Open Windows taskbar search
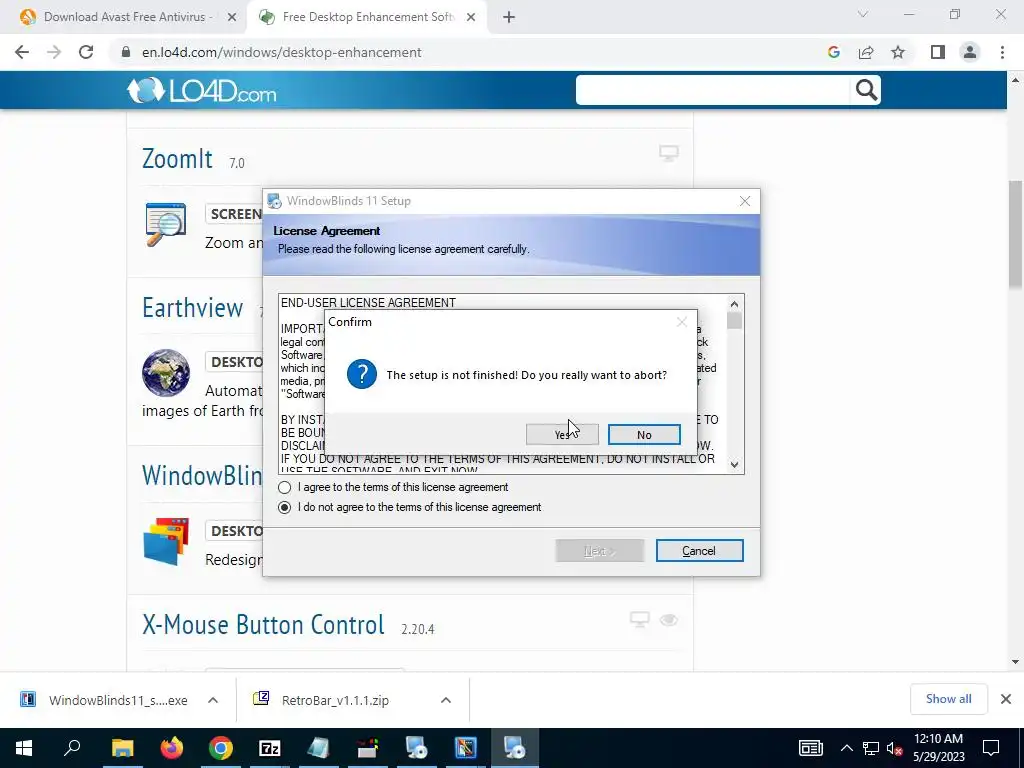Screen dimensions: 1024x768 click(72, 748)
